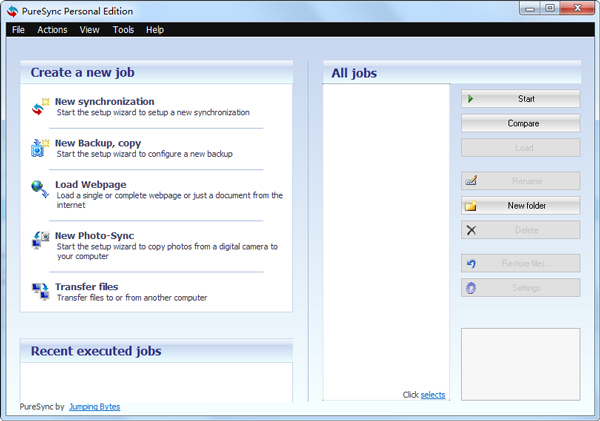Click the New synchronization arrows icon
The width and height of the screenshot is (600, 421).
[x=40, y=106]
